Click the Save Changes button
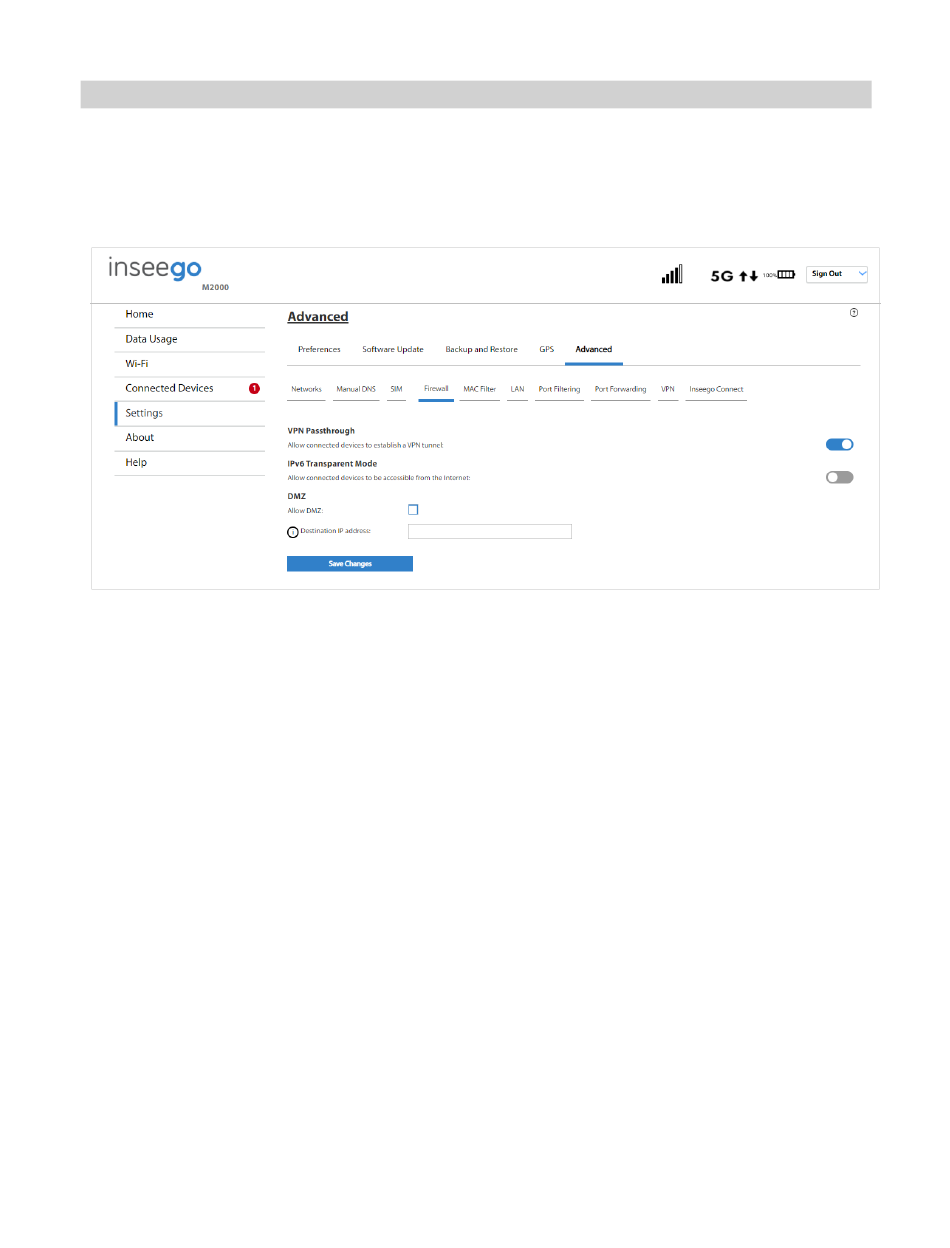Image resolution: width=950 pixels, height=1248 pixels. 350,564
